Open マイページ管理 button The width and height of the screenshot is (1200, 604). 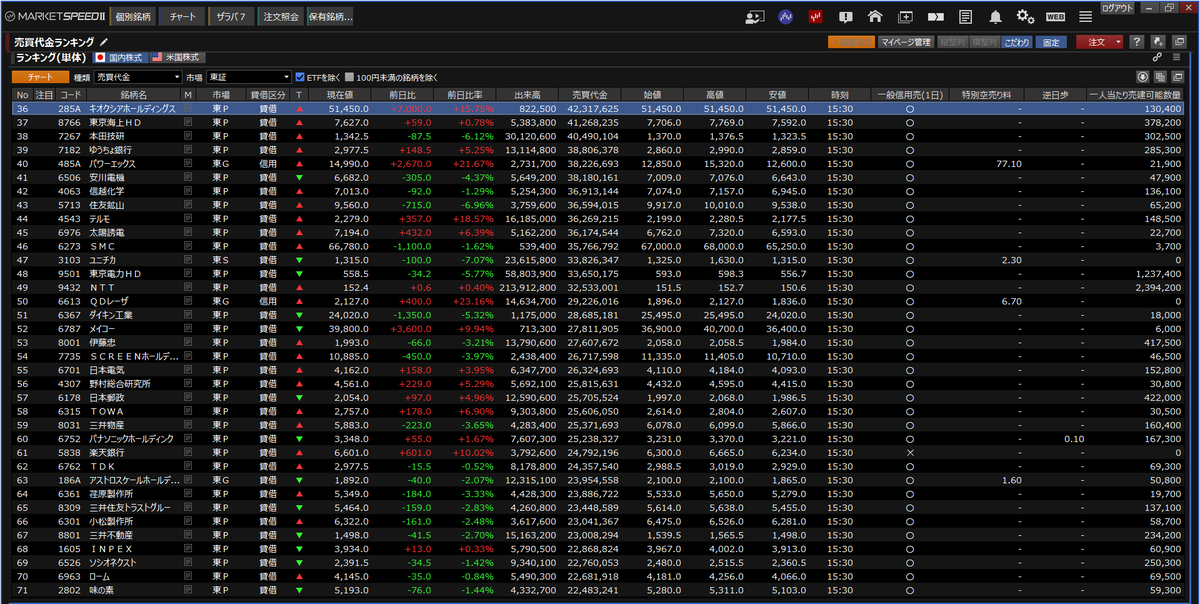pos(906,42)
